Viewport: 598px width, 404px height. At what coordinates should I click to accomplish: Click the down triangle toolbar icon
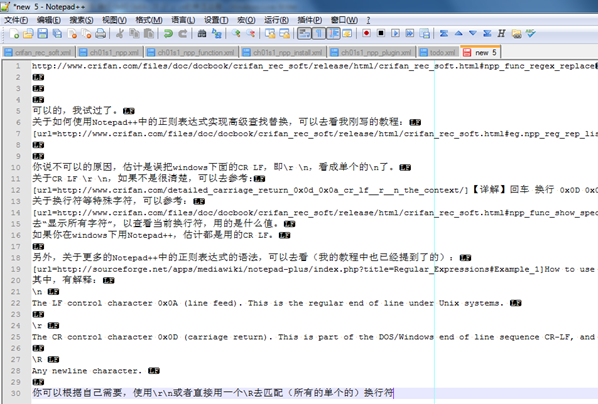tap(473, 34)
